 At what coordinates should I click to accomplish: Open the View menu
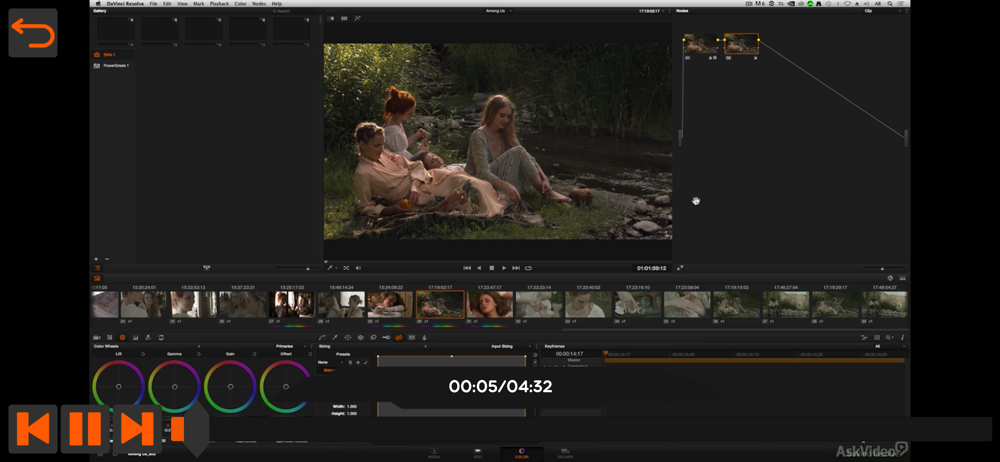point(182,4)
